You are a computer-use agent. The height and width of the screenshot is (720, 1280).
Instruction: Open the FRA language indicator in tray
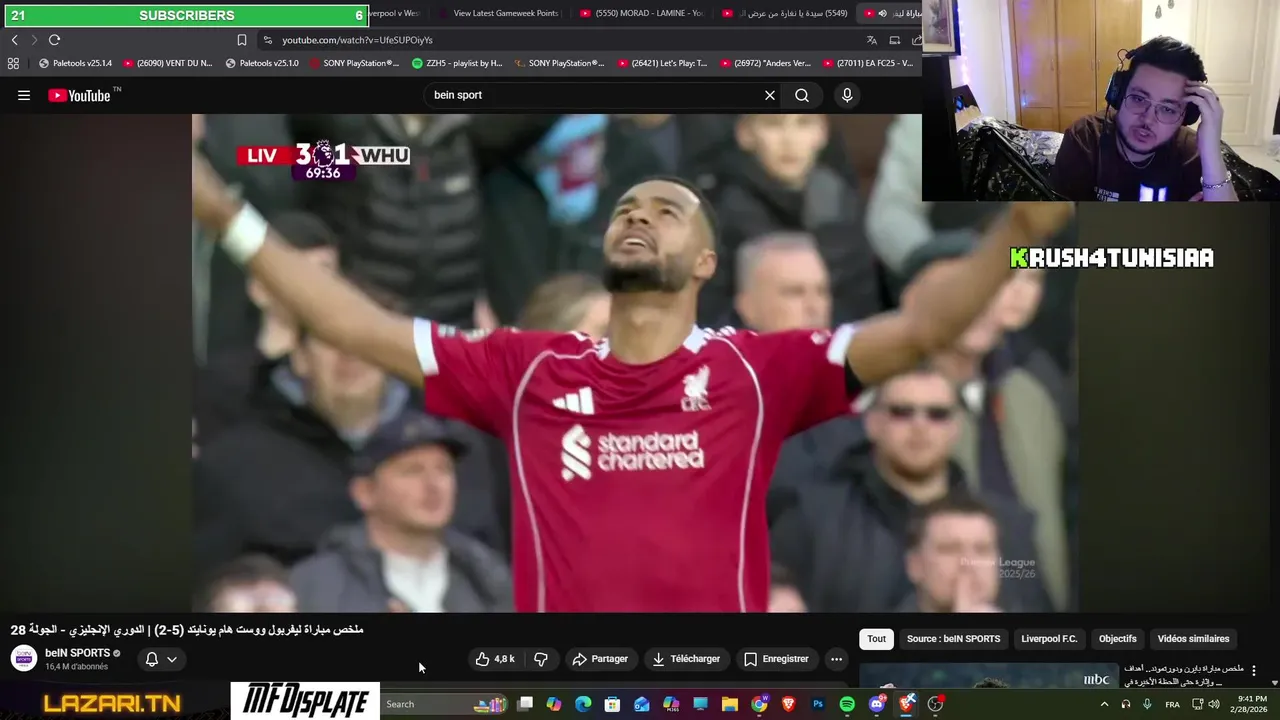tap(1172, 704)
